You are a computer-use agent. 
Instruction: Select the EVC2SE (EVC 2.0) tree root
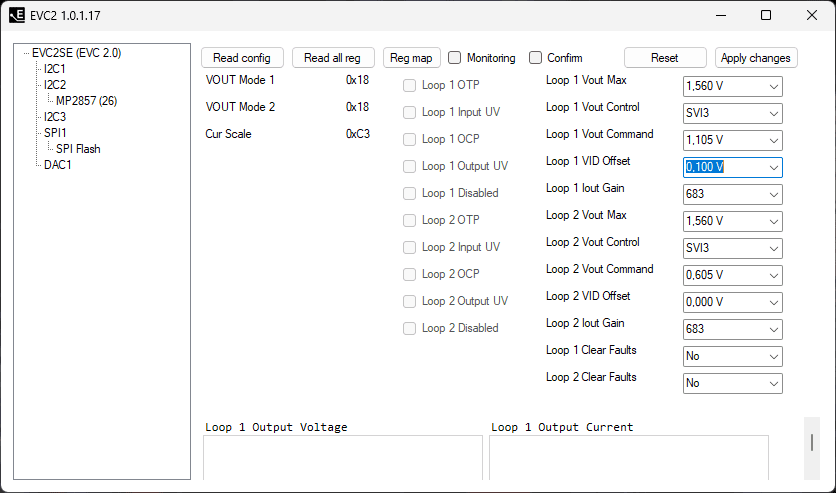[x=77, y=53]
